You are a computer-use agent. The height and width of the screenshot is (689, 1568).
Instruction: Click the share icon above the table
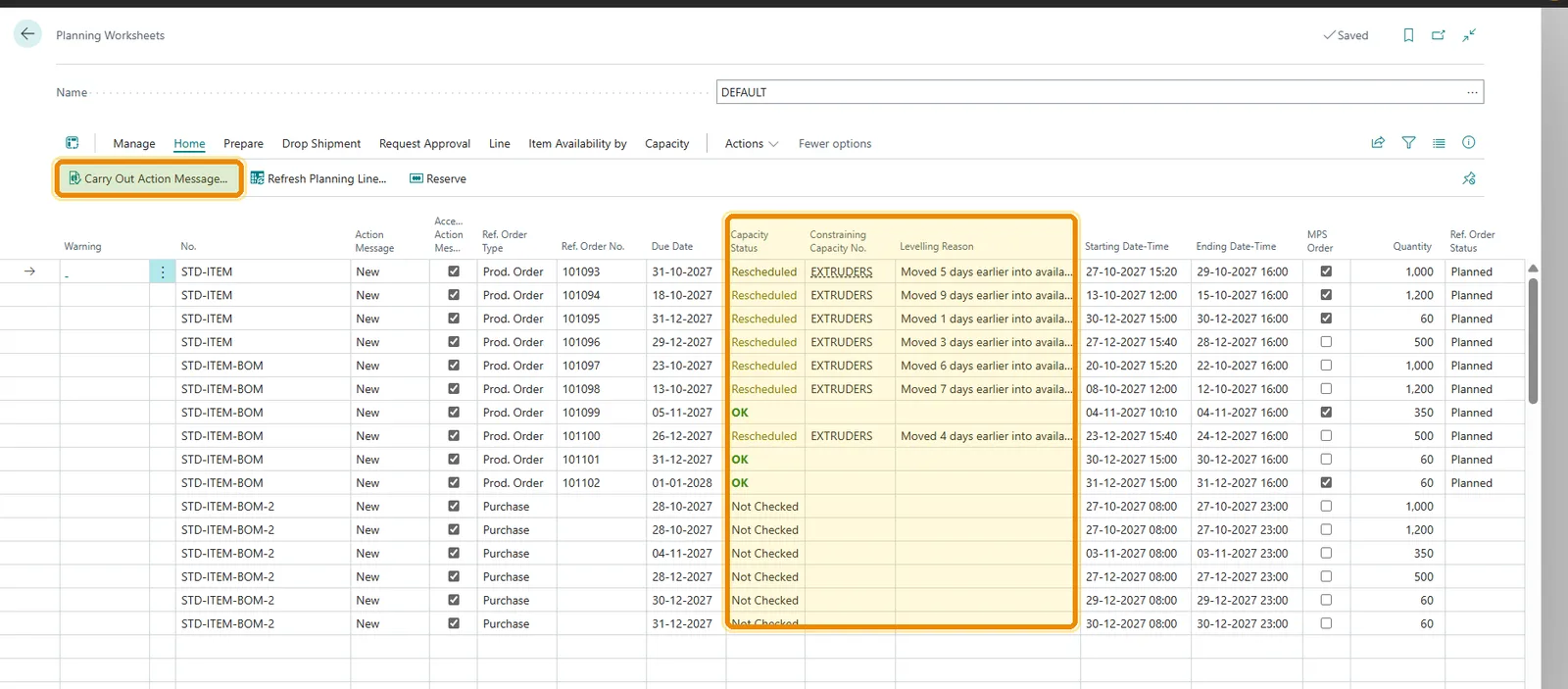1378,143
